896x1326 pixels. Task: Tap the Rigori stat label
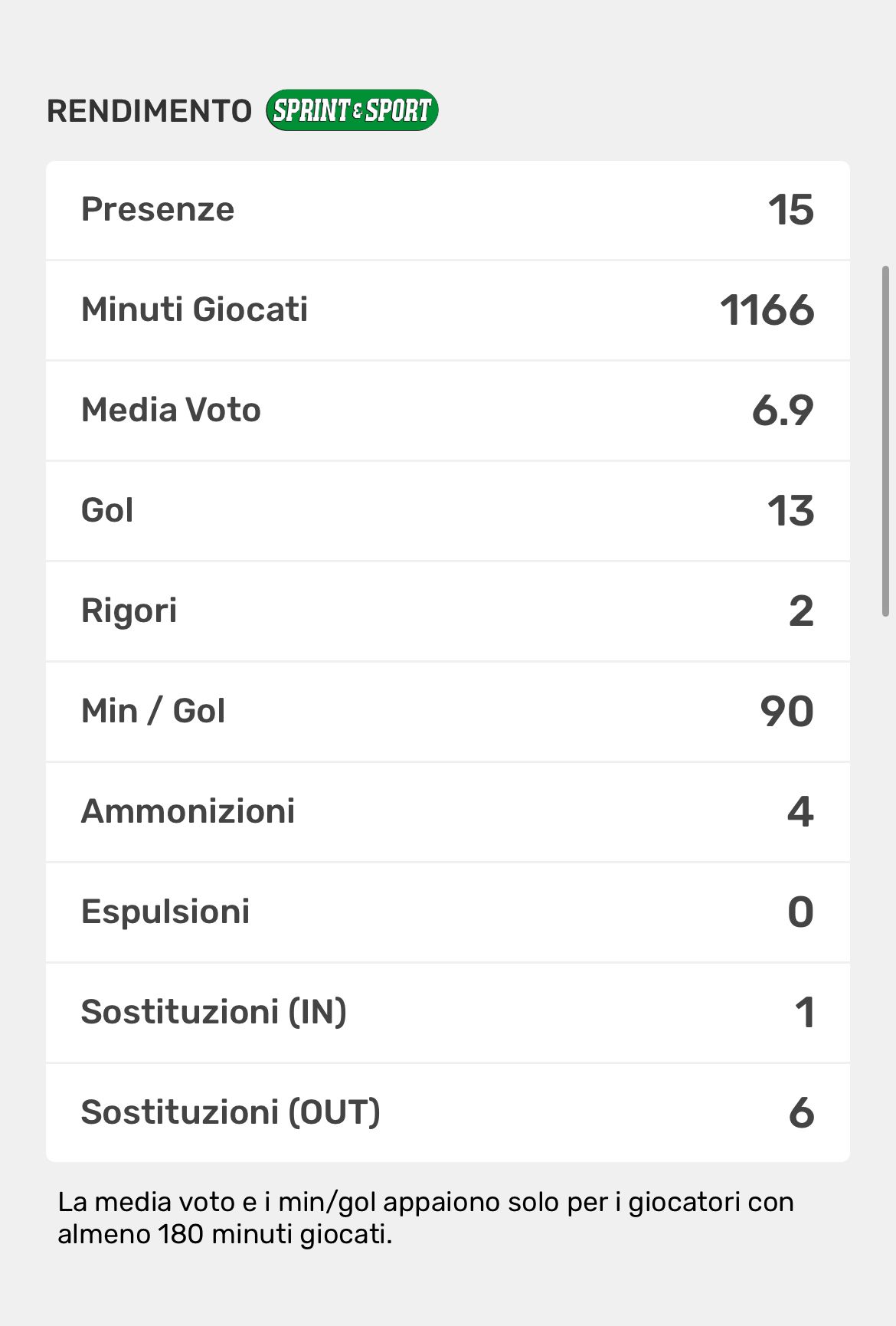[x=129, y=611]
